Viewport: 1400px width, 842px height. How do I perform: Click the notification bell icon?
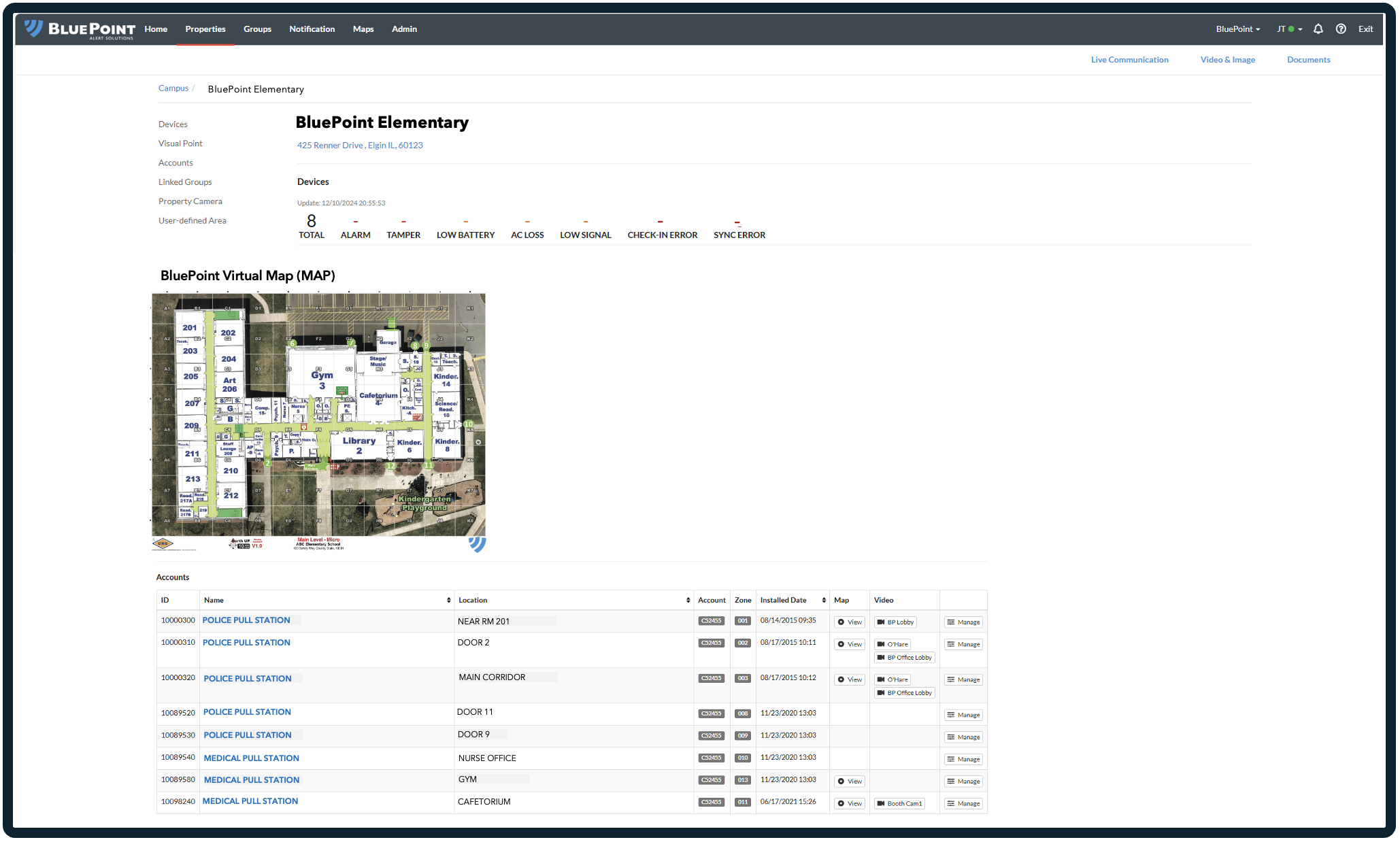click(x=1318, y=29)
